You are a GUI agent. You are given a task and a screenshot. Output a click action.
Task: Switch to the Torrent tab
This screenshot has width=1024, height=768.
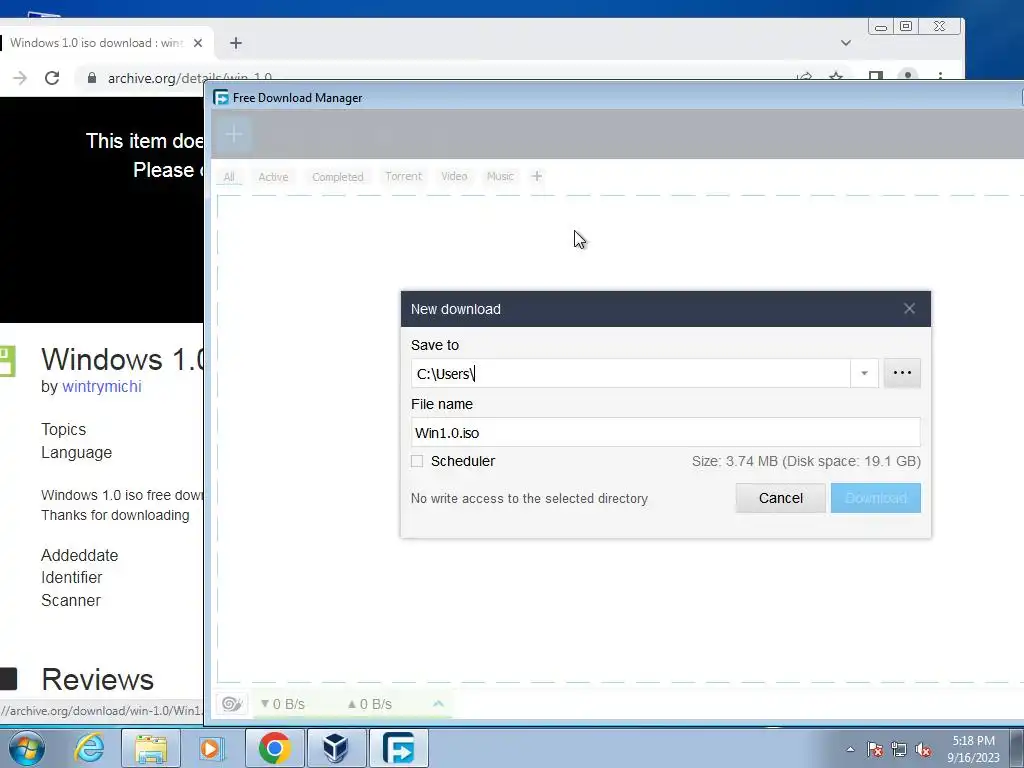[404, 176]
